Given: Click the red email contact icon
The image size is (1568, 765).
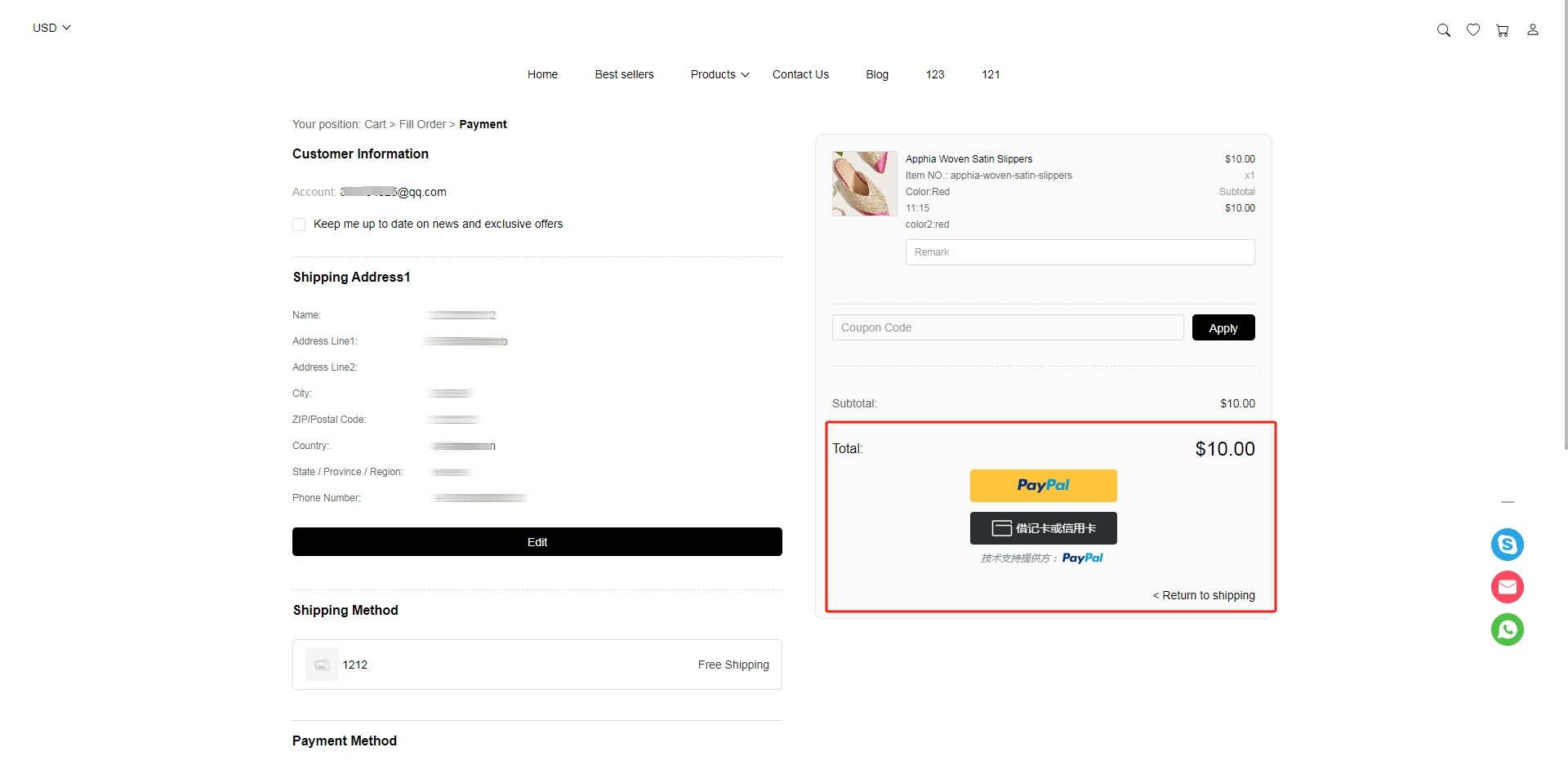Looking at the screenshot, I should 1508,587.
